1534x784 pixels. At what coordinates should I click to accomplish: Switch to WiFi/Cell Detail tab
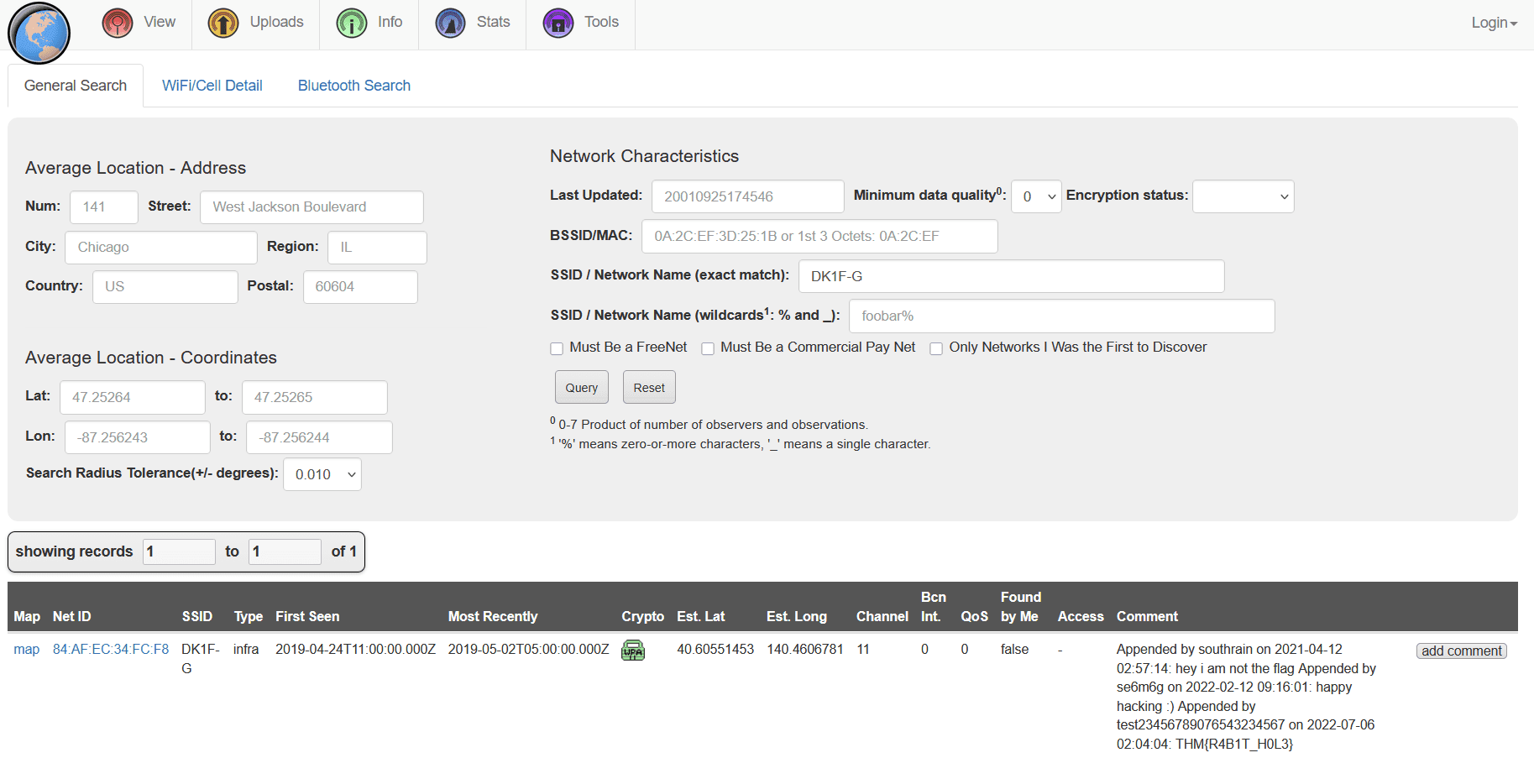pyautogui.click(x=212, y=86)
